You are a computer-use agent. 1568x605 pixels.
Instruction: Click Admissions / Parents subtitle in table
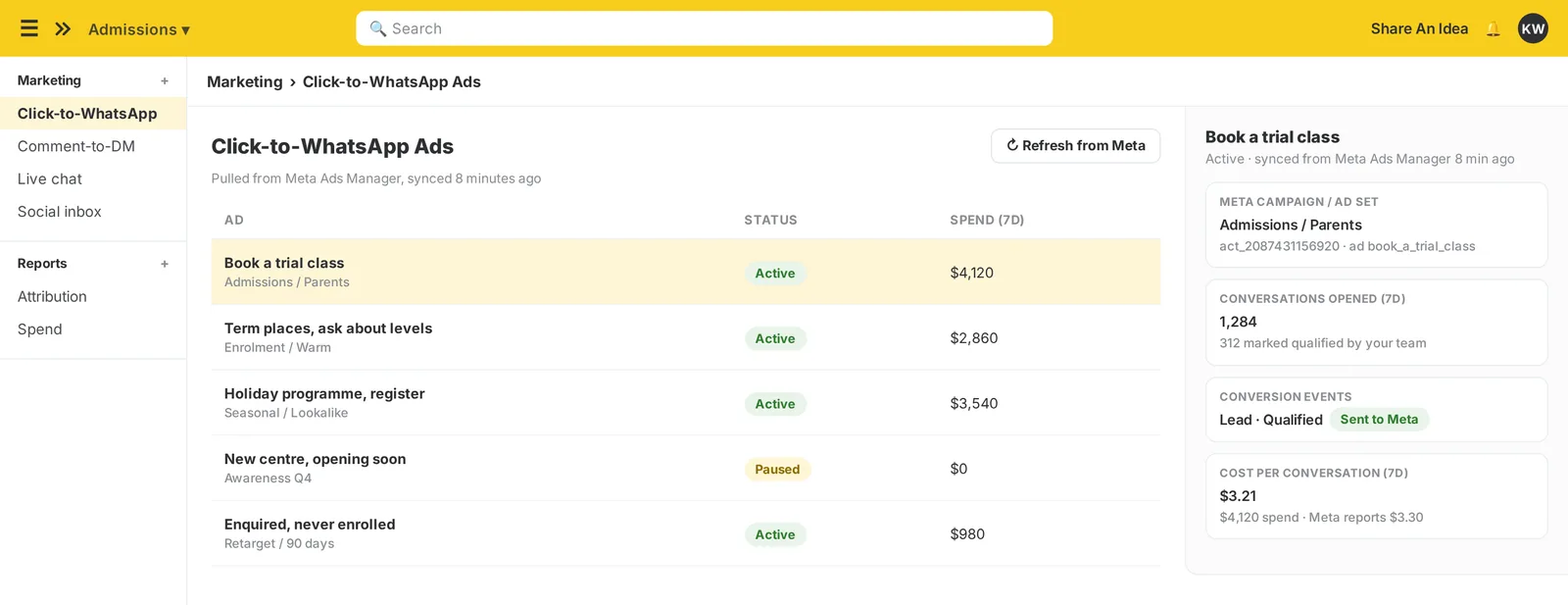[286, 282]
